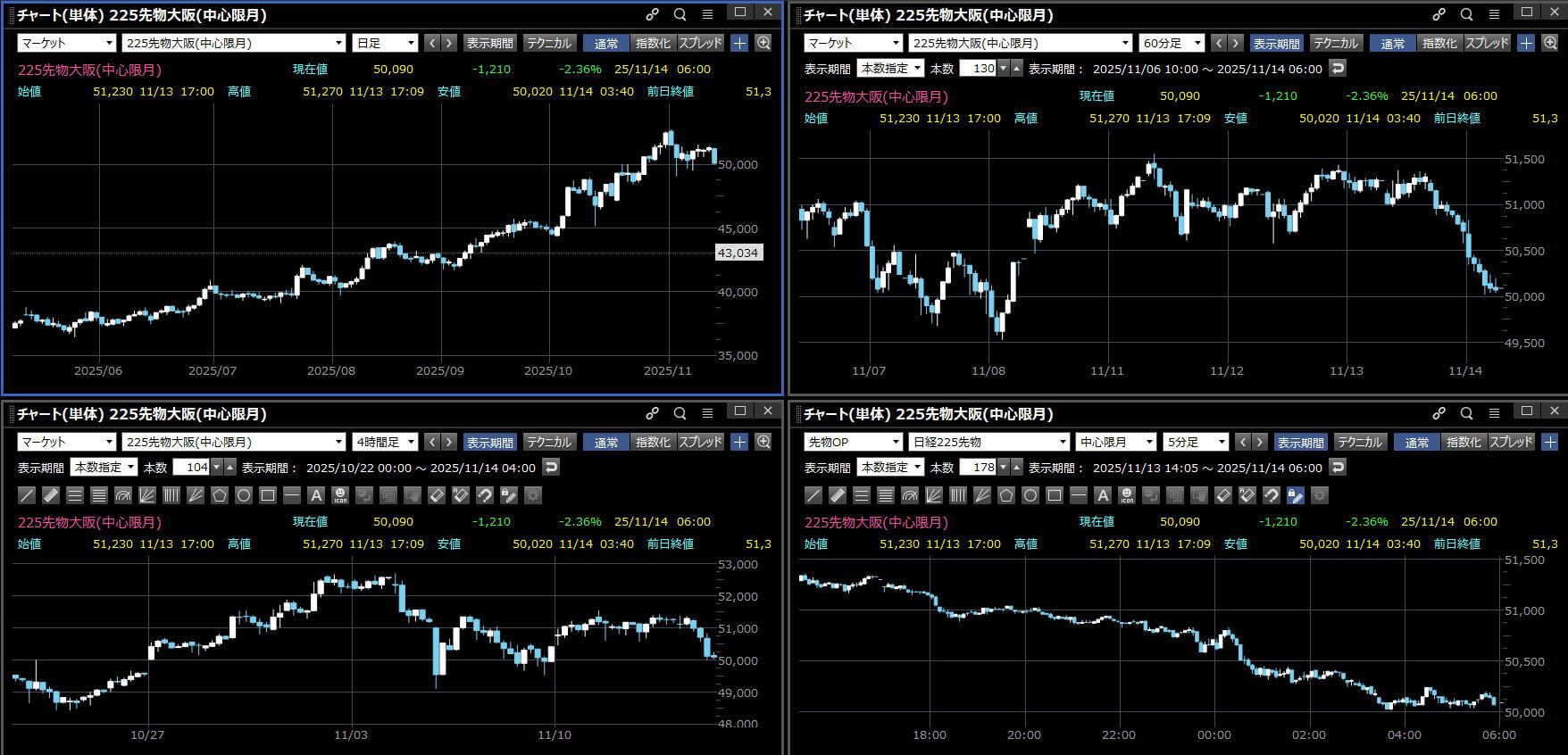Open the hamburger menu in daily chart title bar
1568x755 pixels.
pyautogui.click(x=707, y=14)
